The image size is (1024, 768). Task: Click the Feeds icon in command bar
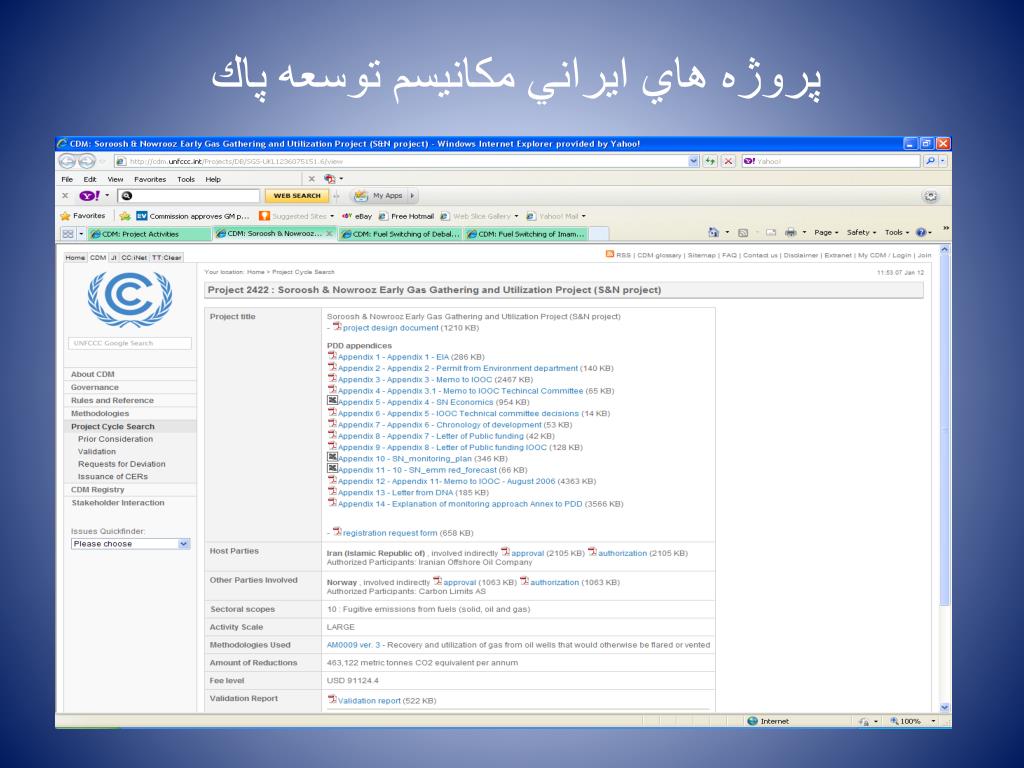pyautogui.click(x=743, y=232)
